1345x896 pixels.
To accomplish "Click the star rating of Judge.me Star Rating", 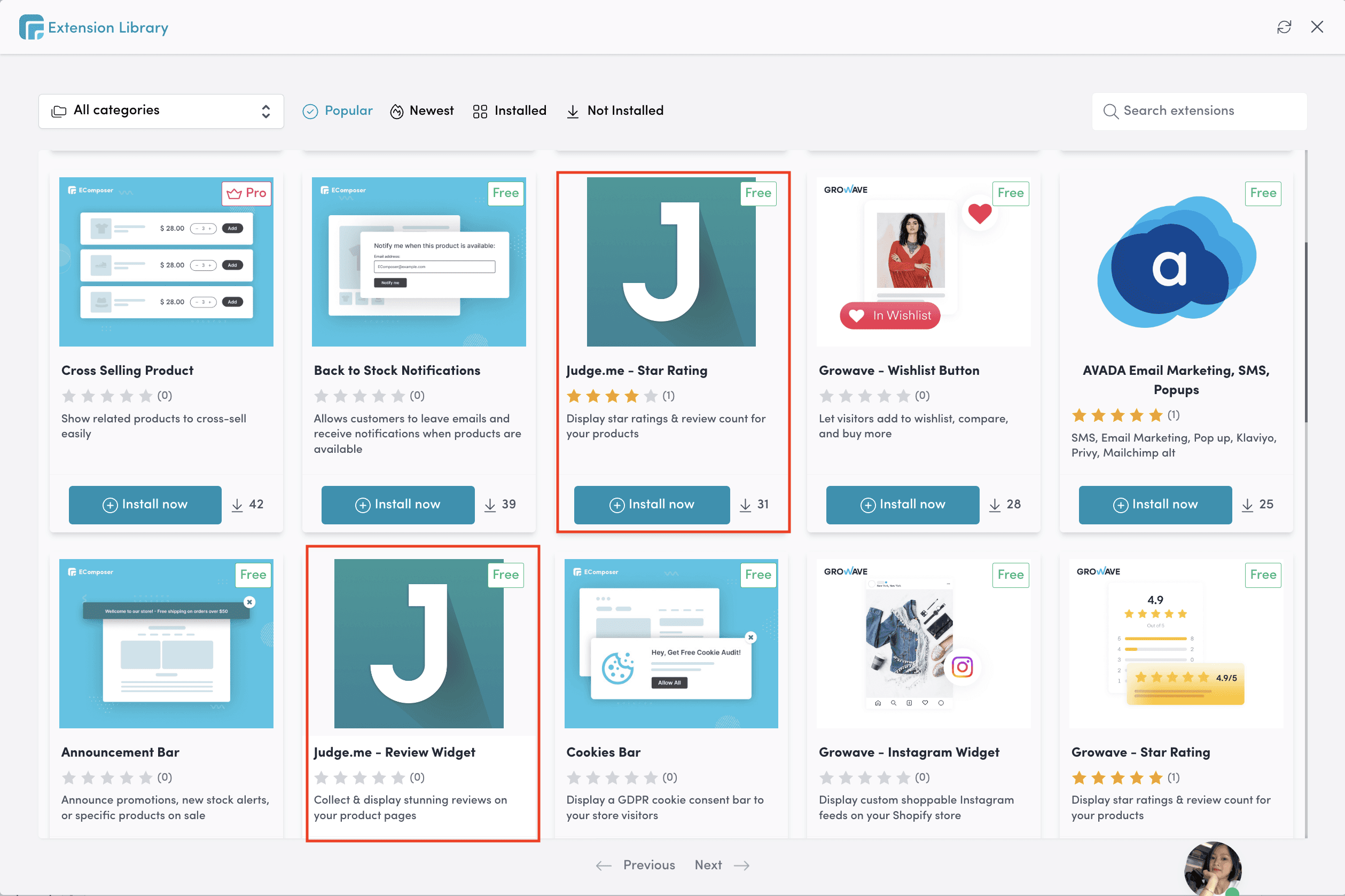I will (612, 396).
